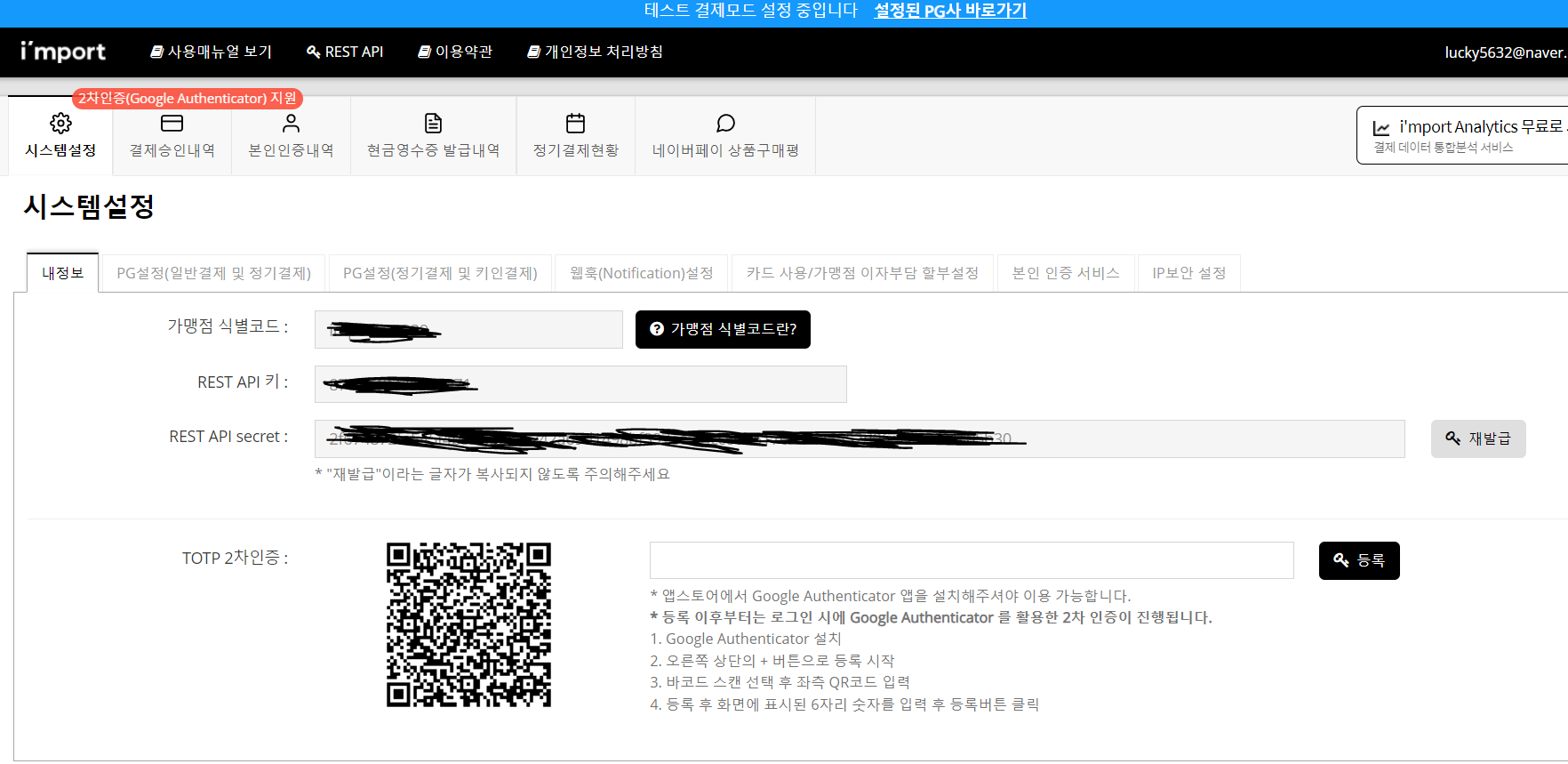
Task: Click the 등록 register button
Action: coord(1359,560)
